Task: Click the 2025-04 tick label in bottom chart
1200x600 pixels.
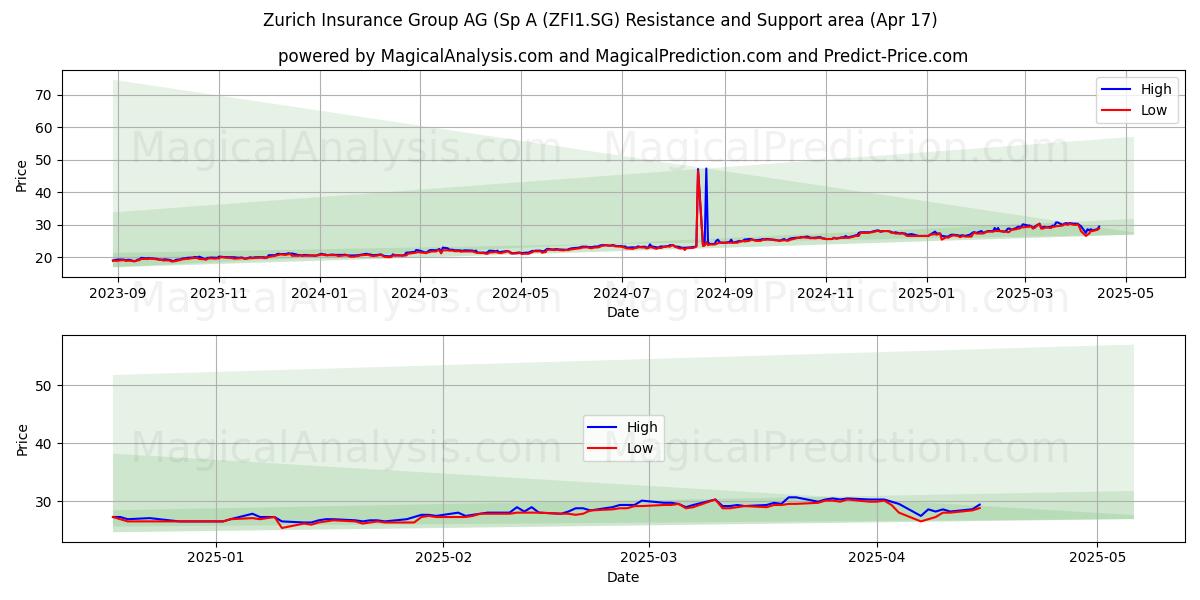Action: tap(877, 558)
